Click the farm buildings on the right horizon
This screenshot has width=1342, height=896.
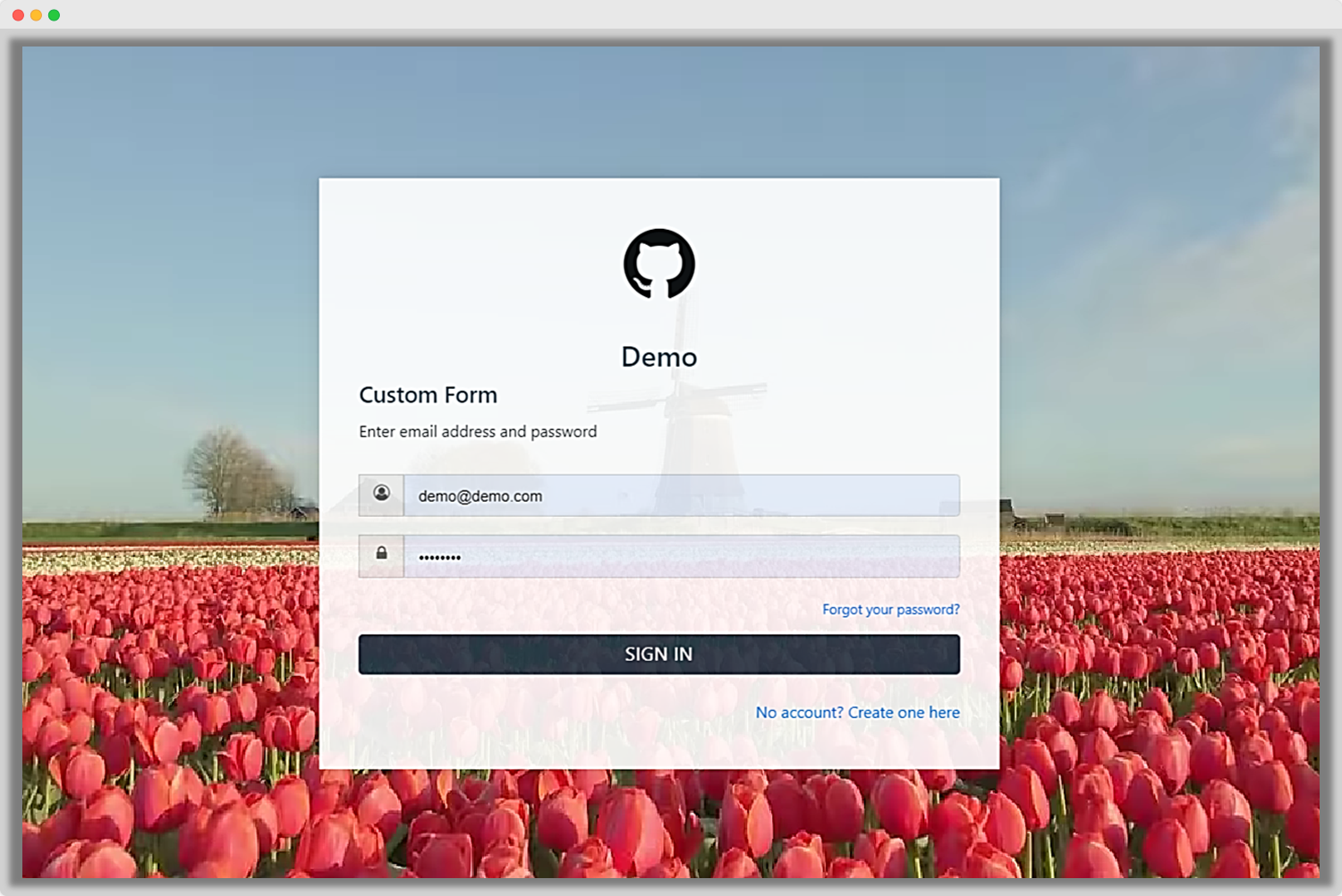(1029, 515)
